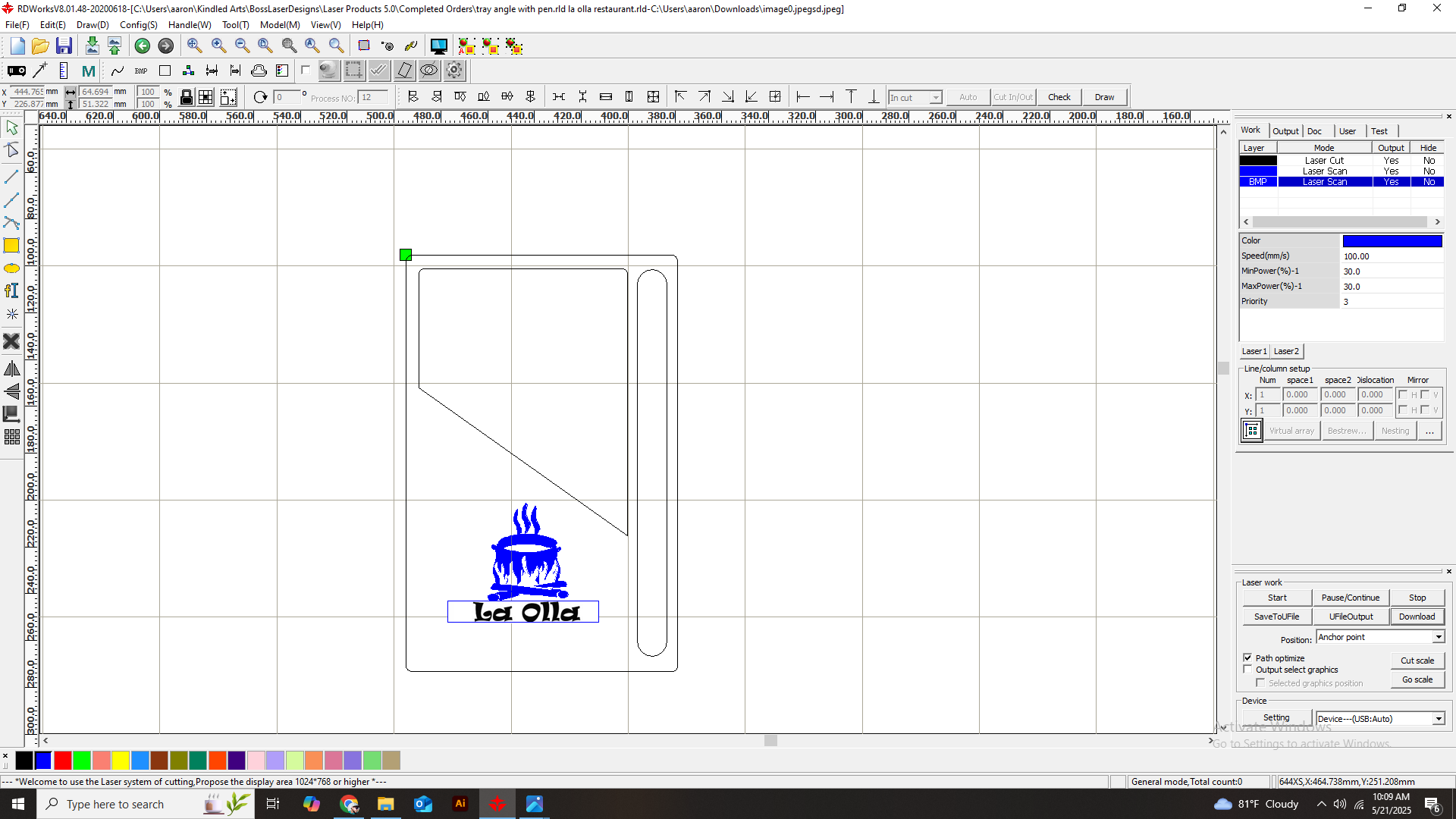This screenshot has width=1456, height=819.
Task: Click the SaveToUFile button
Action: point(1277,617)
